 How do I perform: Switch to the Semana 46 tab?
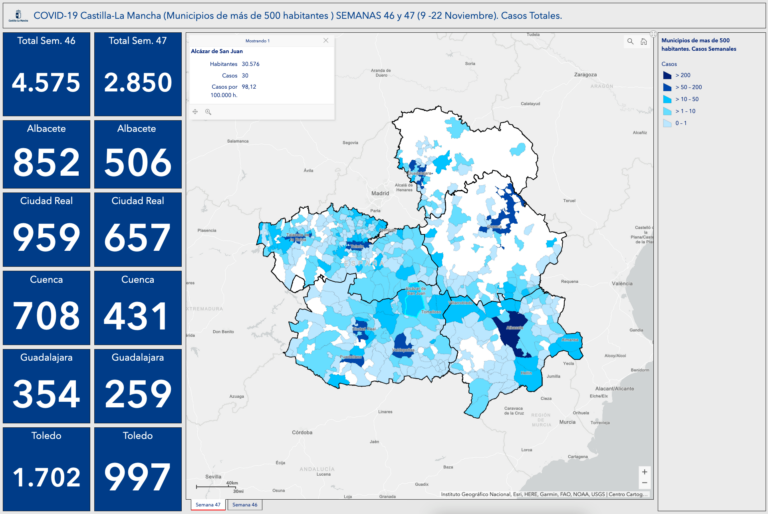[243, 506]
